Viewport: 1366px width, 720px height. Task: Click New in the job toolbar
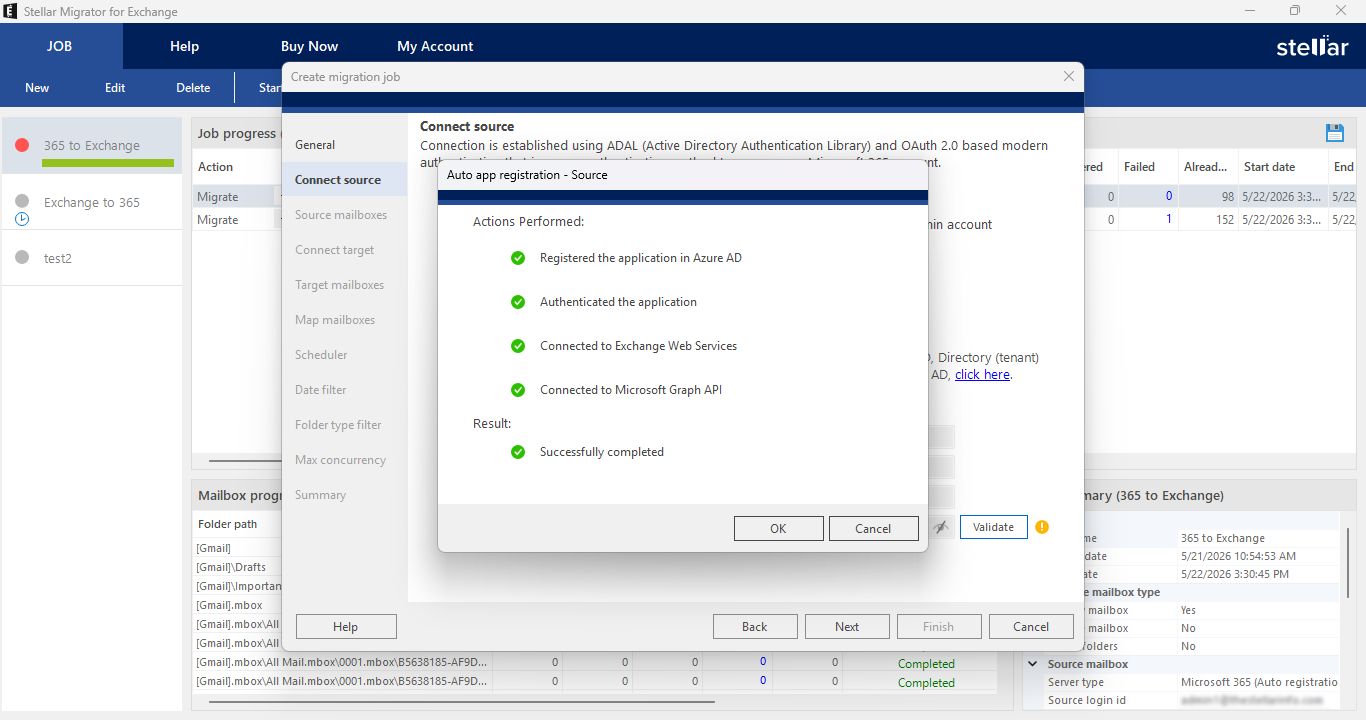[x=37, y=88]
